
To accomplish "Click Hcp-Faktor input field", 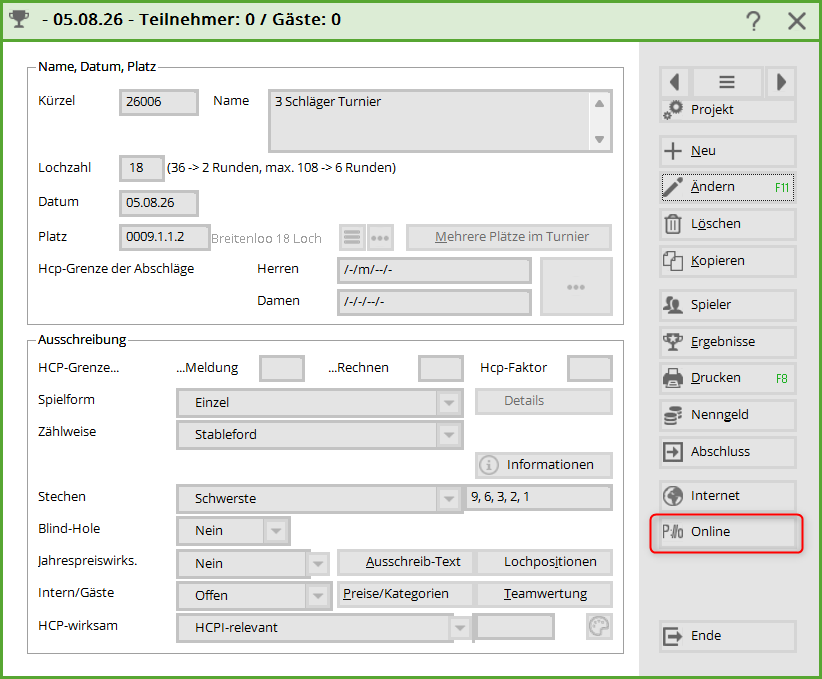I will (x=590, y=369).
